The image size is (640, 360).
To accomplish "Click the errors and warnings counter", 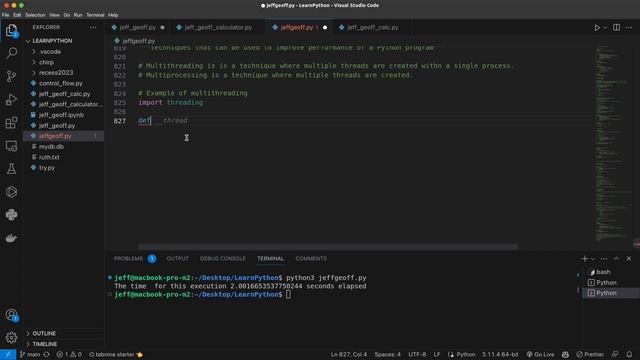I will tap(69, 354).
